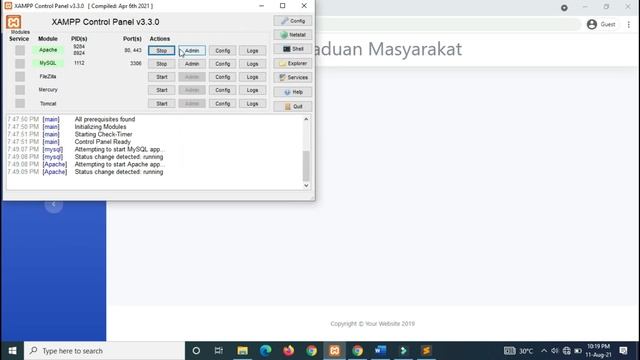Open FileZilla Config menu
This screenshot has width=640, height=360.
pos(222,77)
